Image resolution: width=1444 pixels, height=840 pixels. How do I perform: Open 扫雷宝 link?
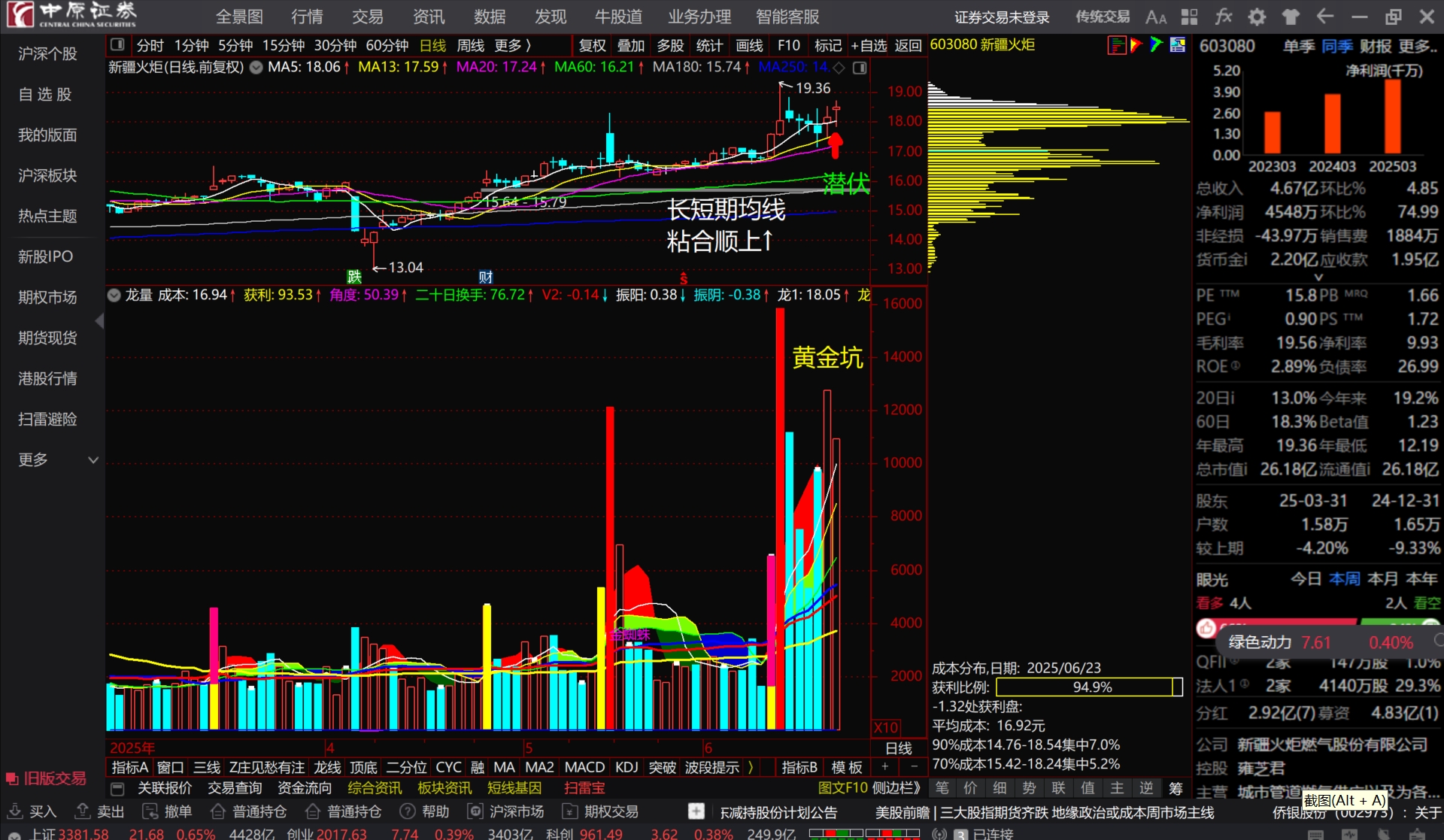[584, 788]
